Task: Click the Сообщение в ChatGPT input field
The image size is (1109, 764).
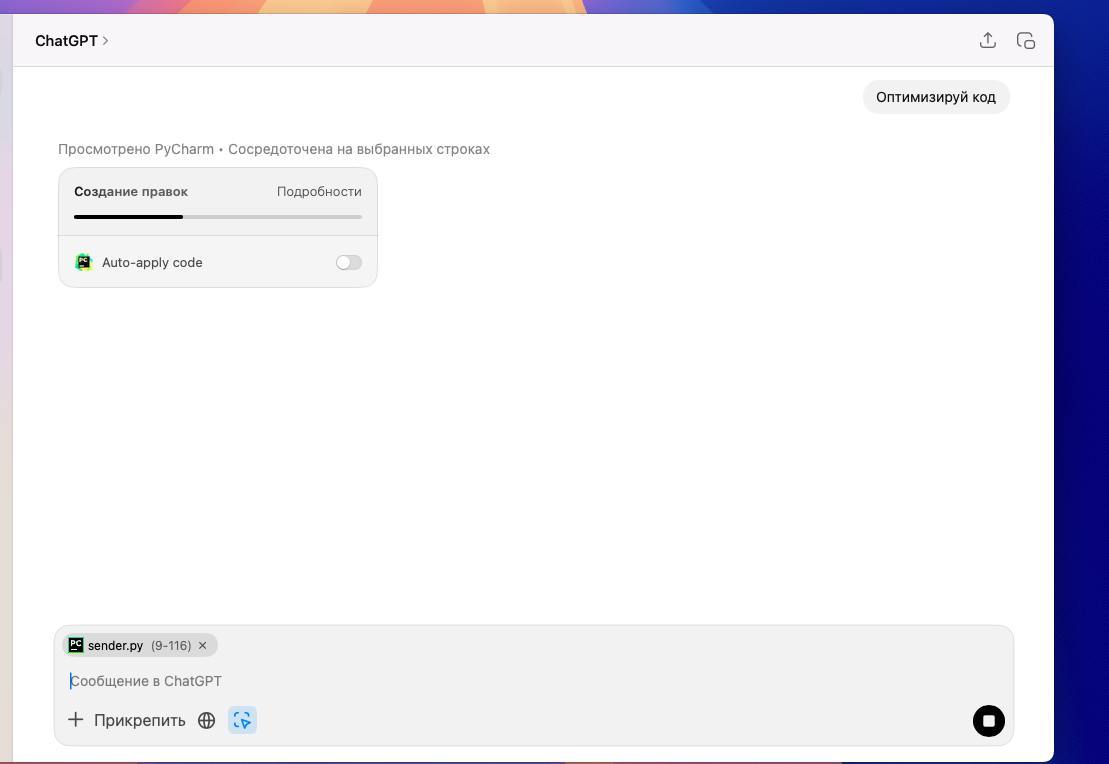Action: point(534,681)
